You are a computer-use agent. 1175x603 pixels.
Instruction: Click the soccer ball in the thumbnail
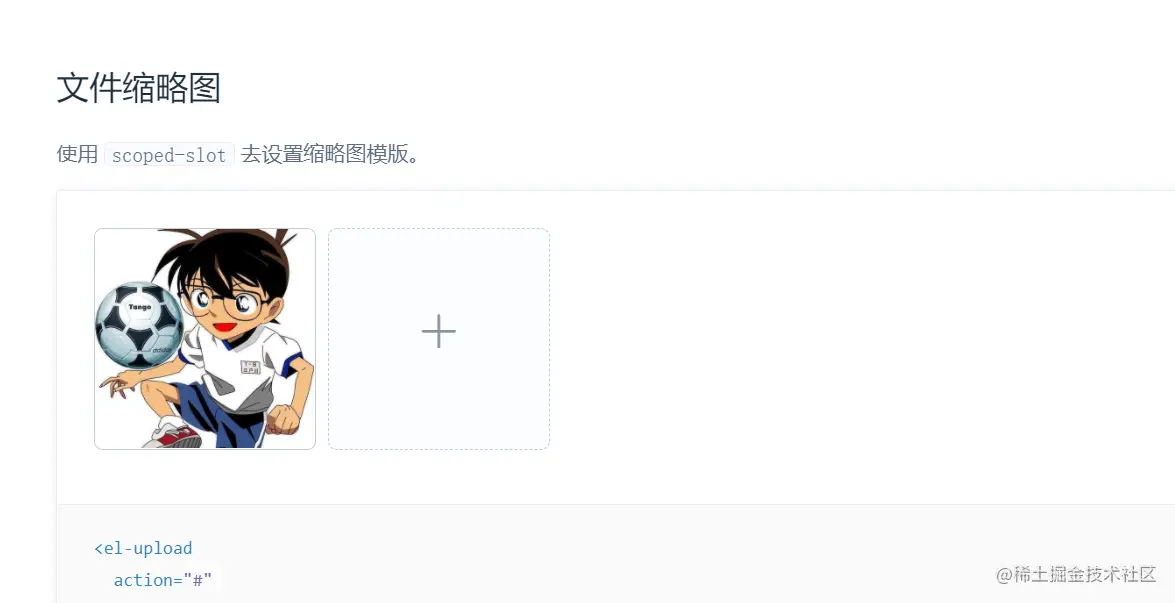click(139, 324)
